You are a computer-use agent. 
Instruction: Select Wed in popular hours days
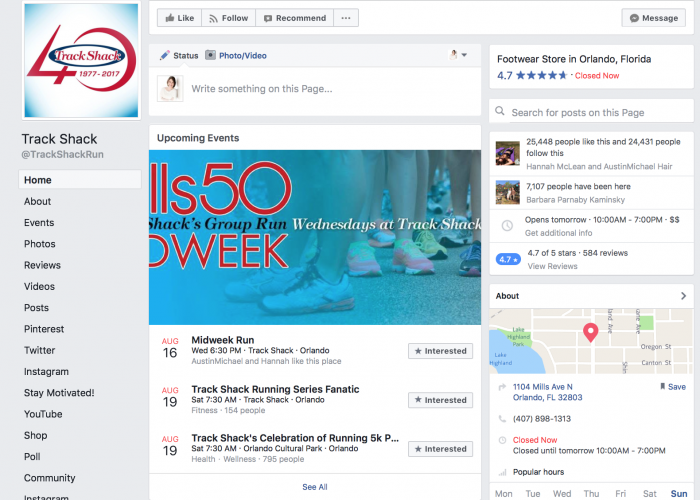pyautogui.click(x=562, y=494)
